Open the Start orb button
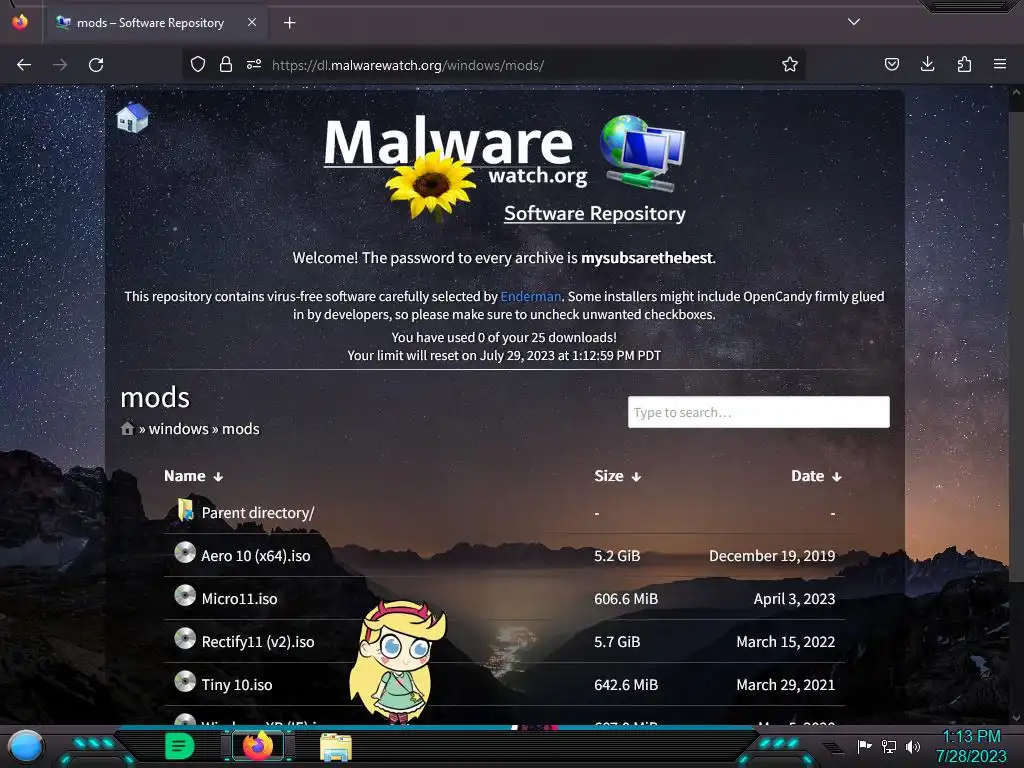The width and height of the screenshot is (1024, 768). coord(26,747)
